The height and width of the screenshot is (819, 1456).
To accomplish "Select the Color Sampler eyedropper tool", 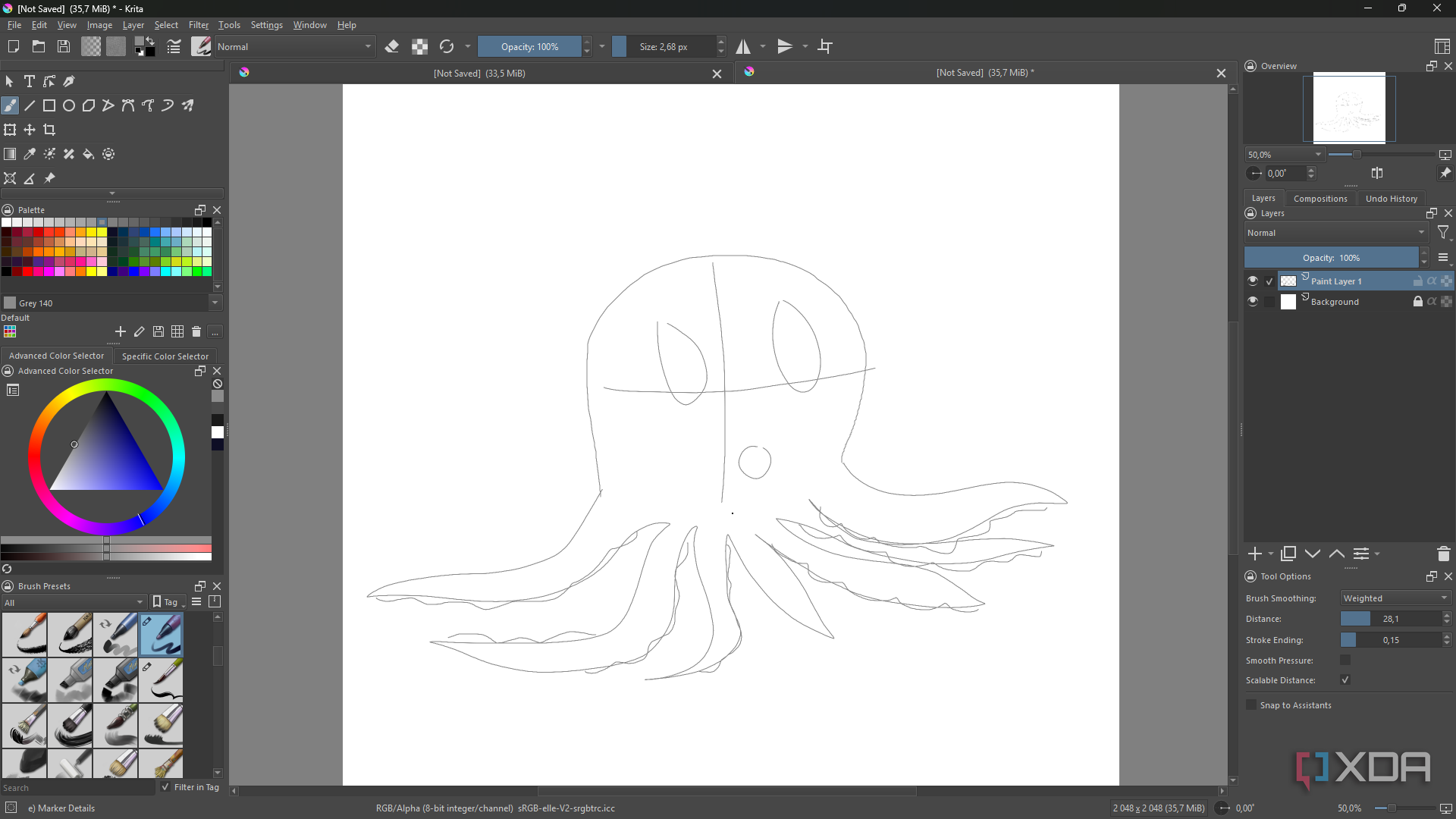I will click(x=30, y=154).
